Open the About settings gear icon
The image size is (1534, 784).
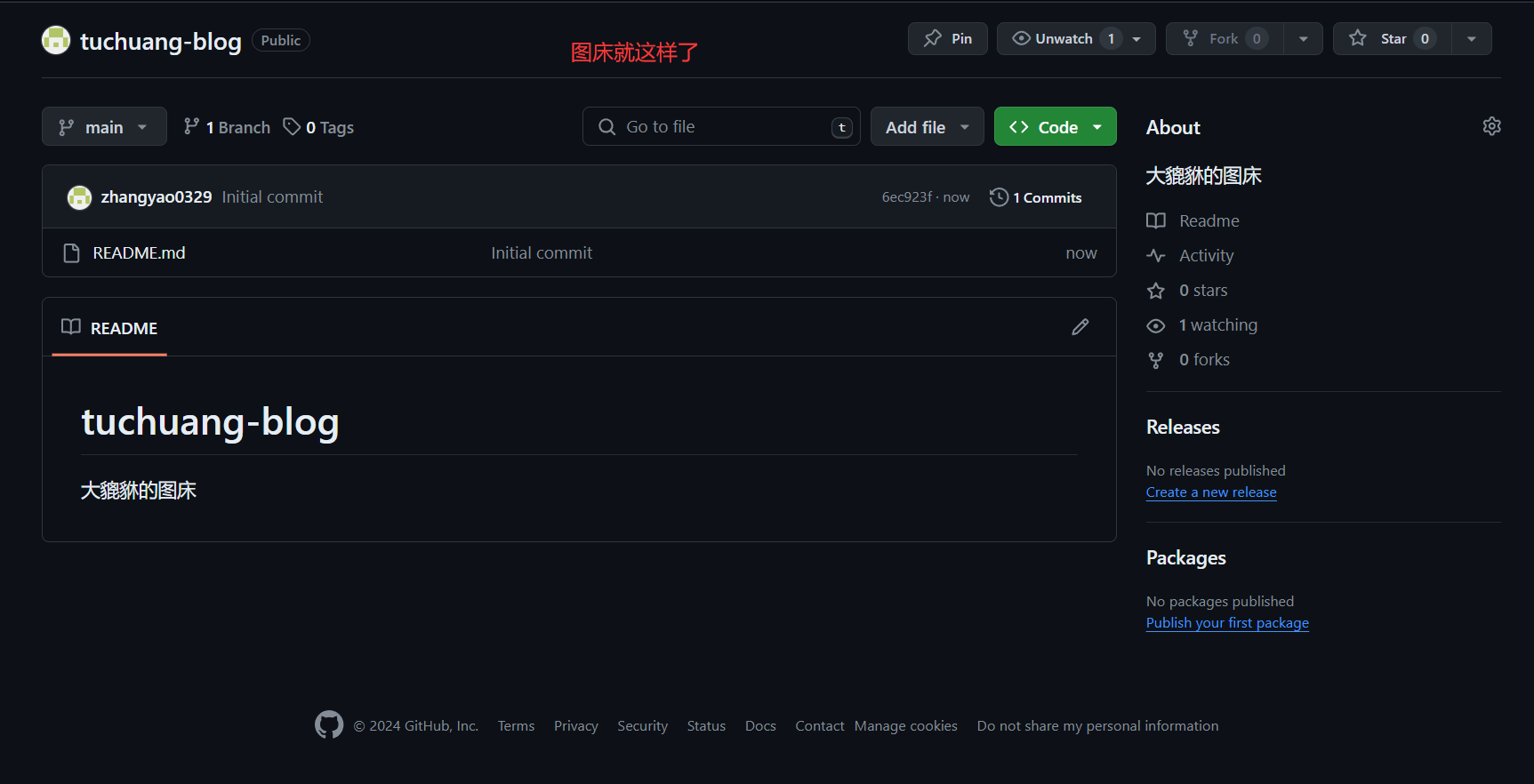point(1491,126)
